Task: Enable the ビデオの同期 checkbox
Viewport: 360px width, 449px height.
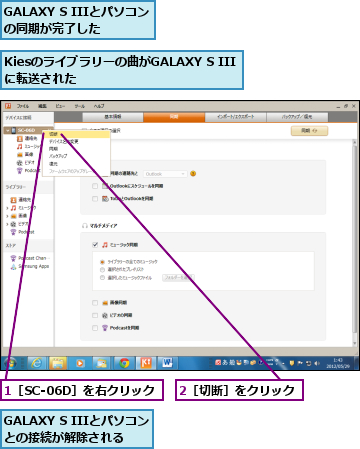Action: pyautogui.click(x=95, y=315)
